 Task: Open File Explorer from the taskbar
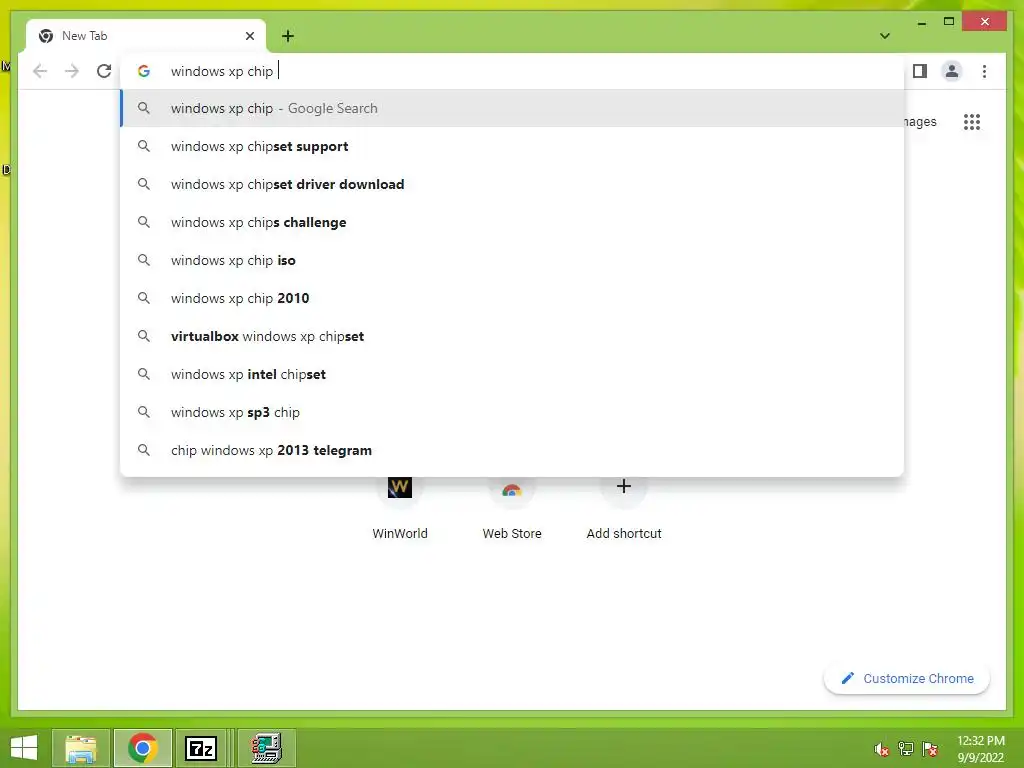81,748
